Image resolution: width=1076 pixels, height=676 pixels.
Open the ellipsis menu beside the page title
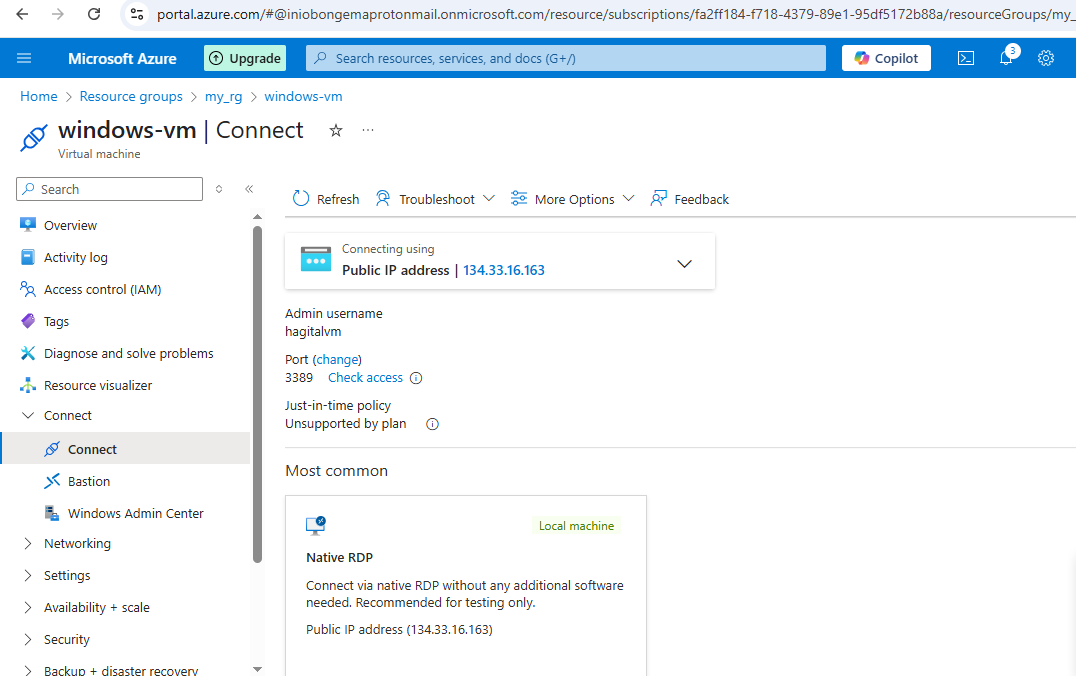tap(368, 130)
